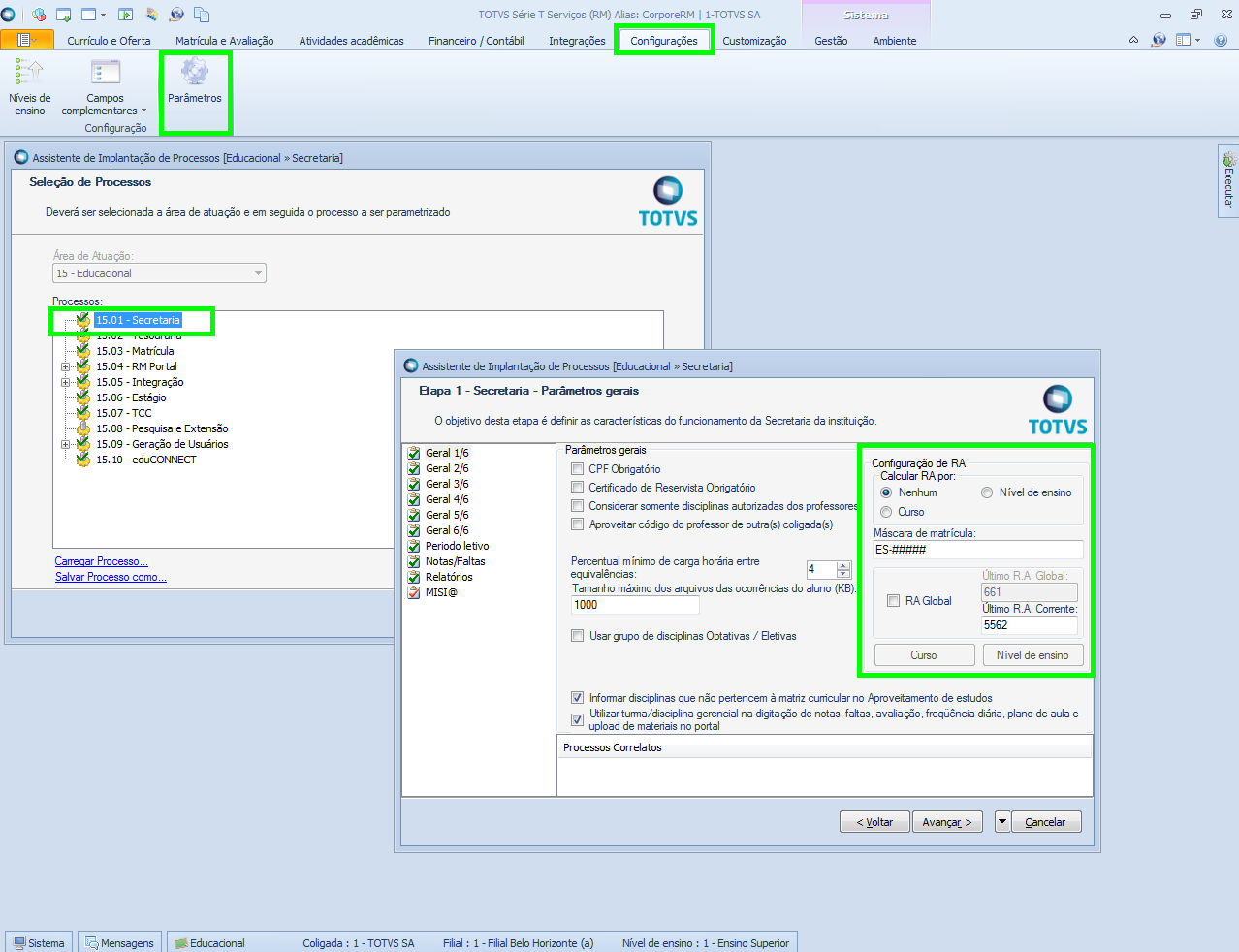Open the Área de Atuação combo box
This screenshot has height=952, width=1239.
click(159, 273)
